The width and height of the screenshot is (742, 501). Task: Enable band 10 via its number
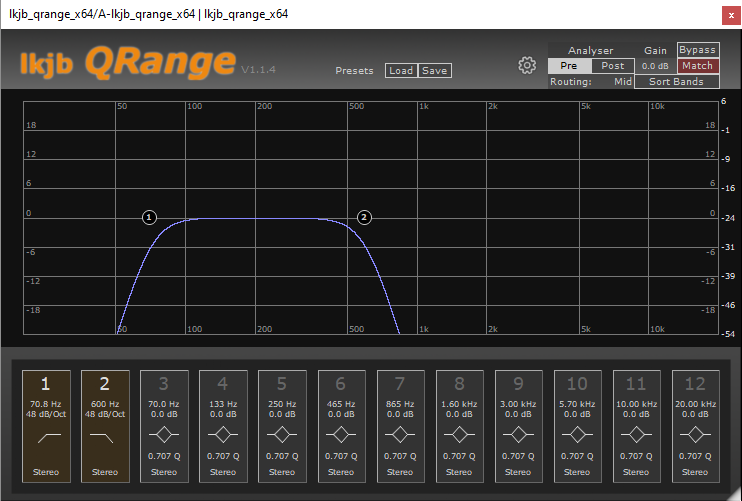point(577,384)
